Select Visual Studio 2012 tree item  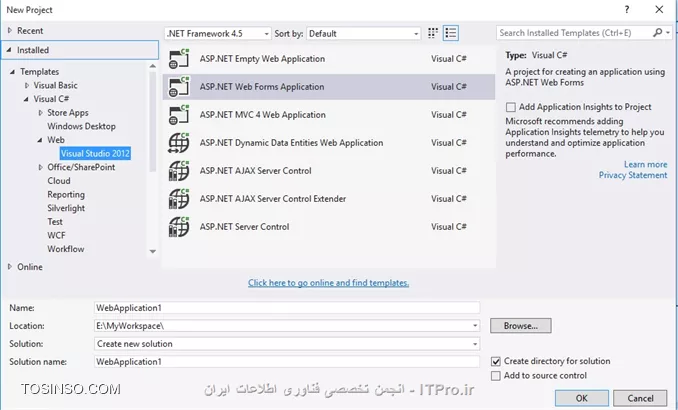point(95,154)
